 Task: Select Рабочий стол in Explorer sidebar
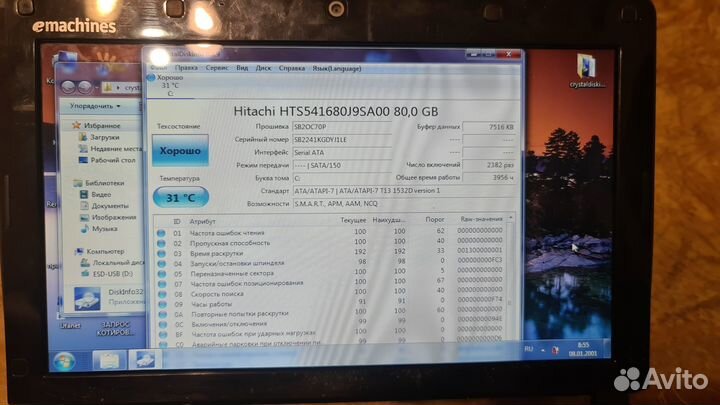[x=107, y=160]
